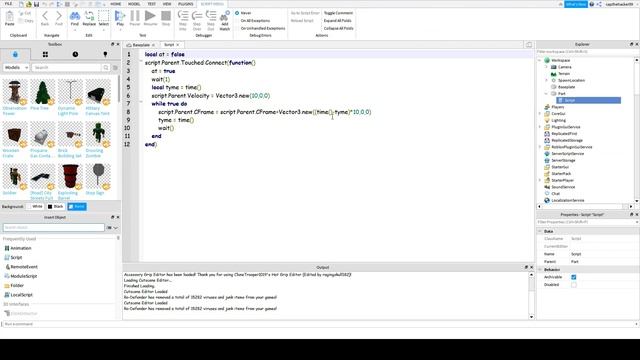640x360 pixels.
Task: Select the Script item in Explorer
Action: tap(589, 100)
